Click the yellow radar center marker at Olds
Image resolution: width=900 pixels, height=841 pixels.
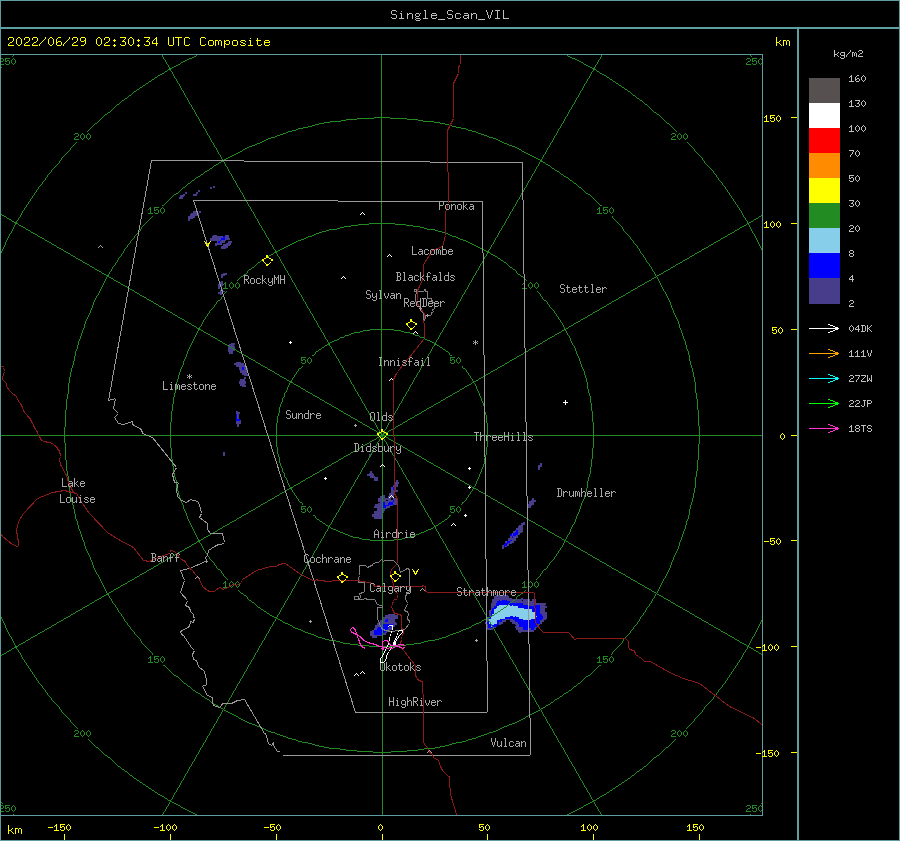(382, 435)
